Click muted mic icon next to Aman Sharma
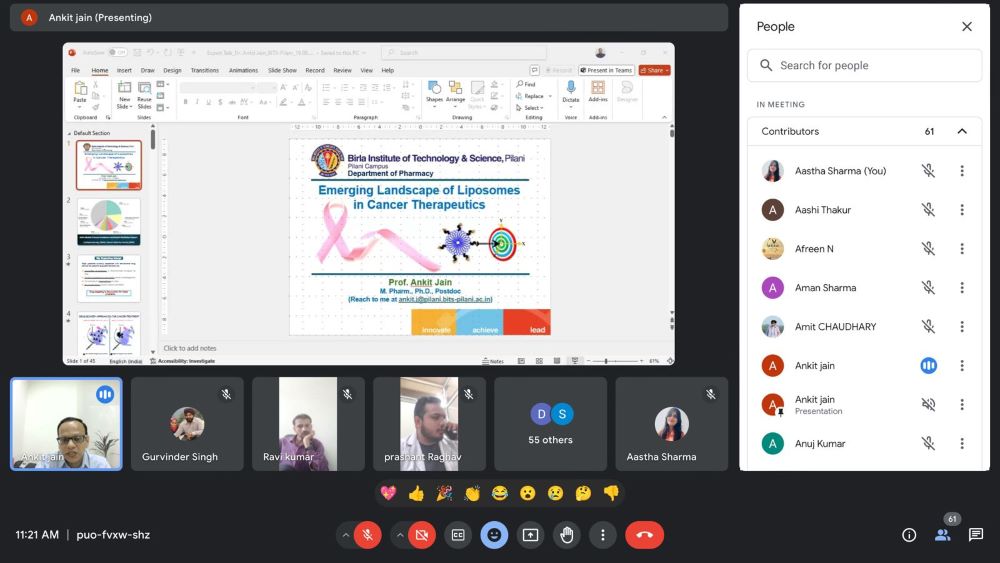The width and height of the screenshot is (1000, 563). [x=929, y=288]
